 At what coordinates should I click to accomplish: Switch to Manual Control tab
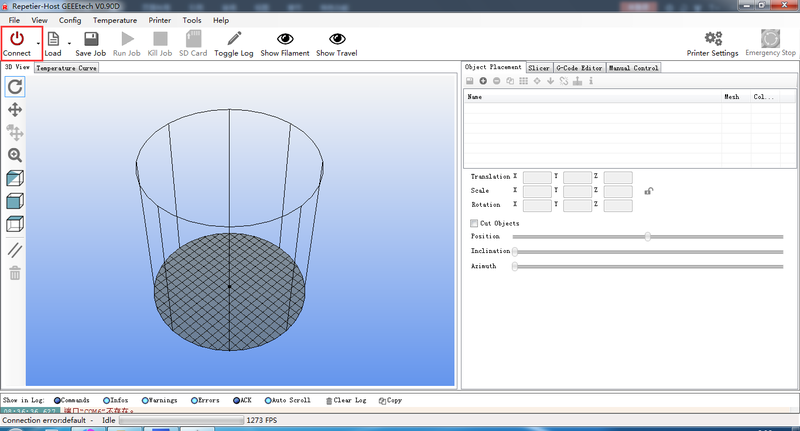coord(634,68)
